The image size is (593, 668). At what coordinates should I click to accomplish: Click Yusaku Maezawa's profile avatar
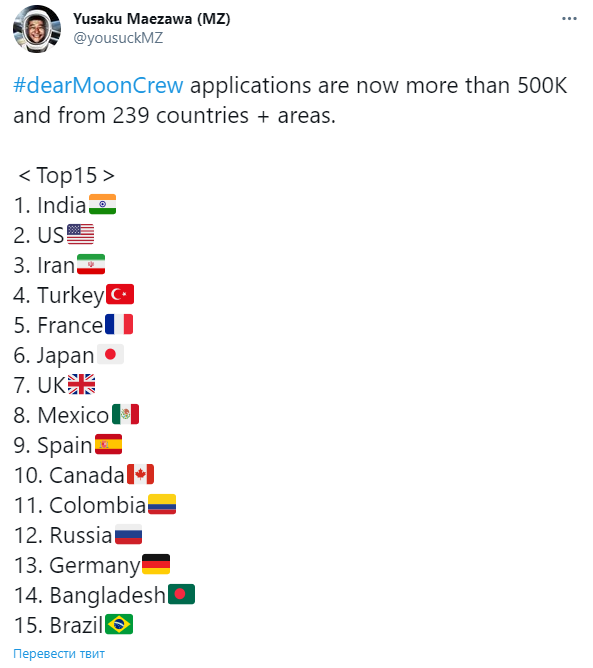coord(37,29)
